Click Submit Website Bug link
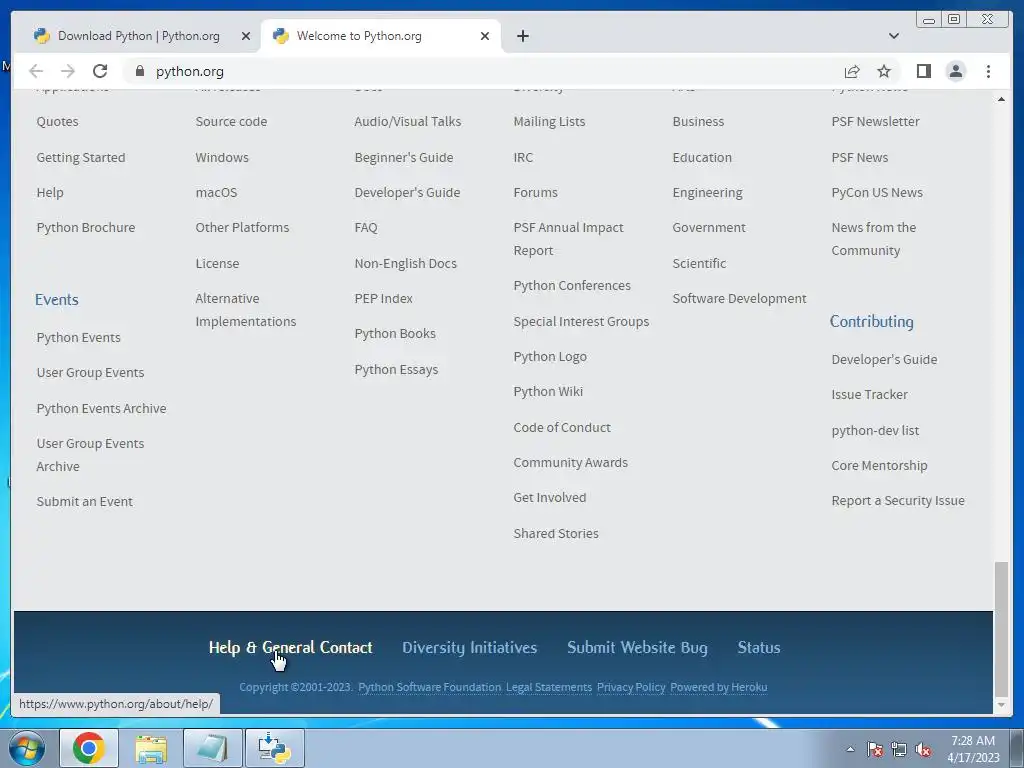Viewport: 1024px width, 768px height. click(637, 647)
